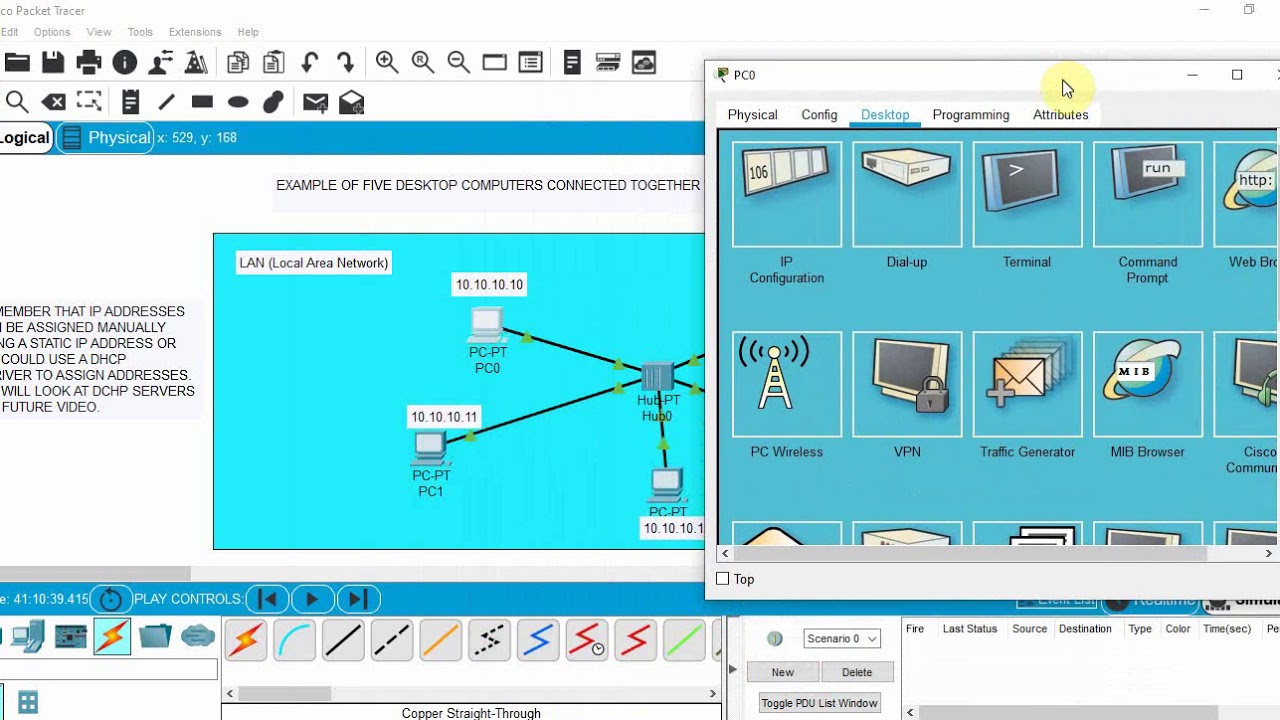The height and width of the screenshot is (720, 1280).
Task: Open the Extensions menu
Action: (x=195, y=32)
